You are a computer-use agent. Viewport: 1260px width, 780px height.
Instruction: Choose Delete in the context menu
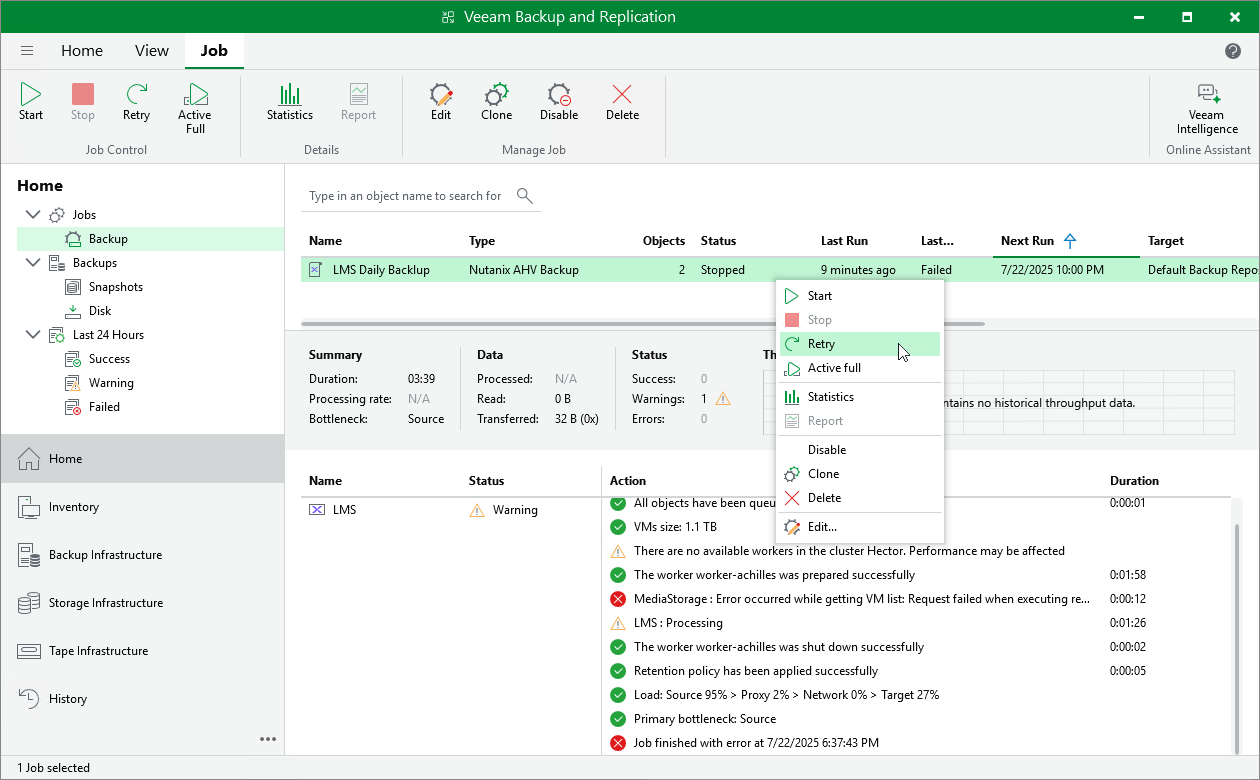pyautogui.click(x=860, y=498)
